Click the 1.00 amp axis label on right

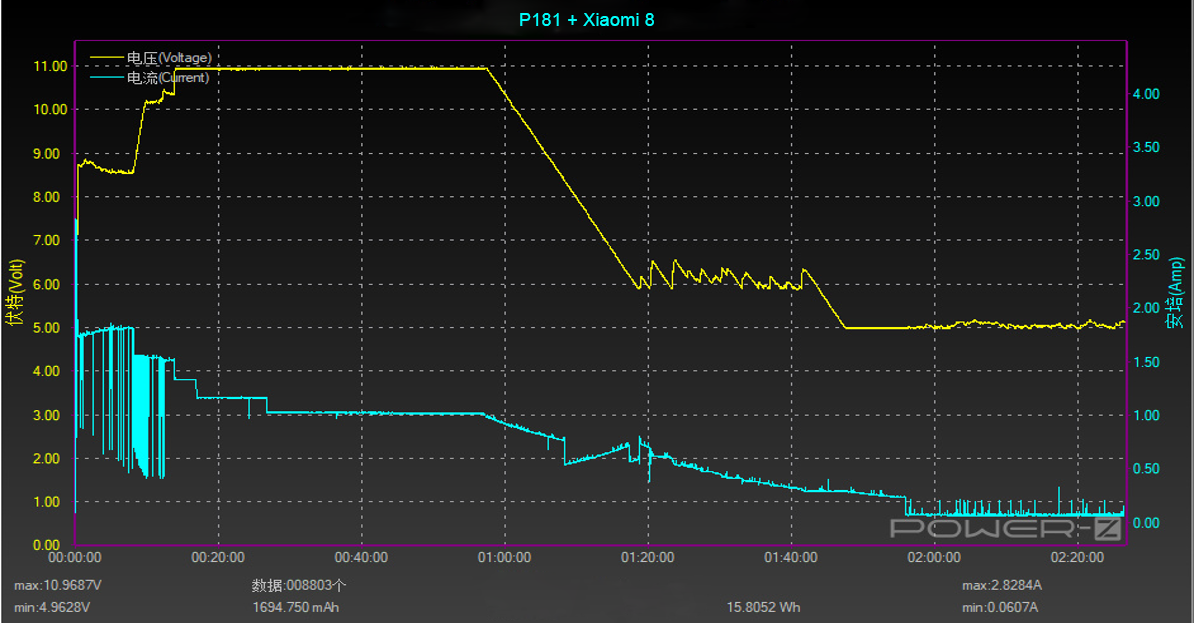(x=1146, y=416)
